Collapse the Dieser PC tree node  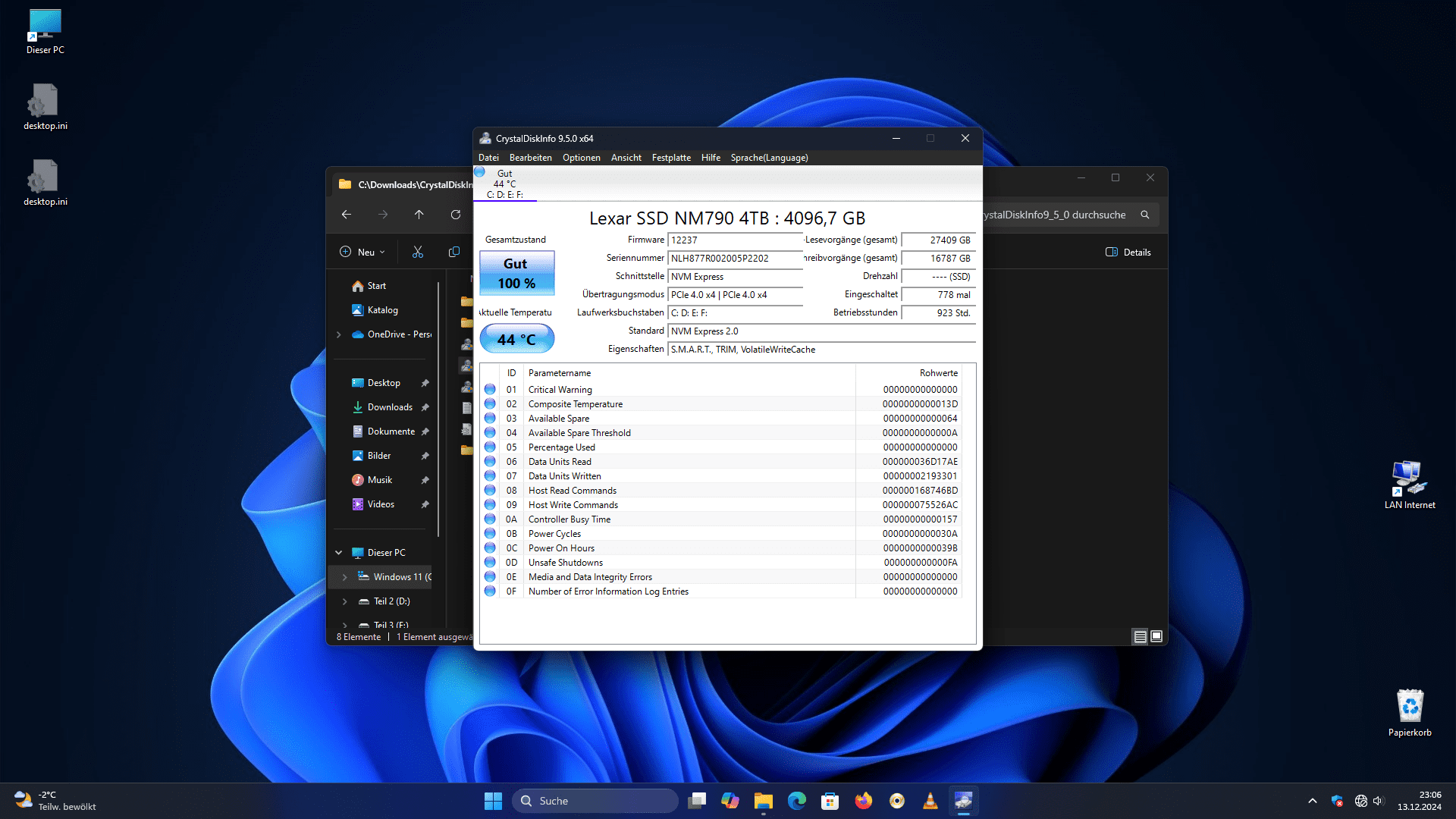coord(339,553)
